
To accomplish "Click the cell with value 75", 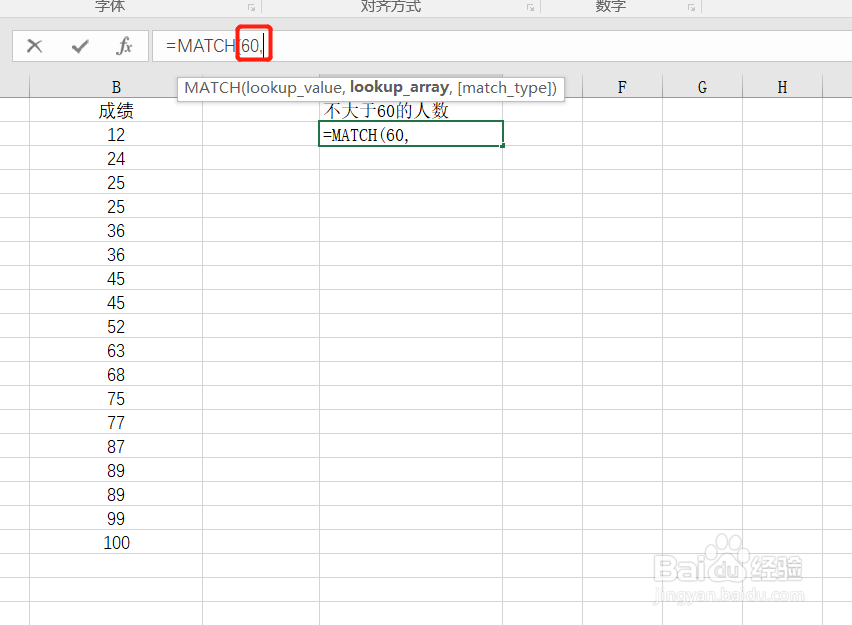I will click(116, 398).
